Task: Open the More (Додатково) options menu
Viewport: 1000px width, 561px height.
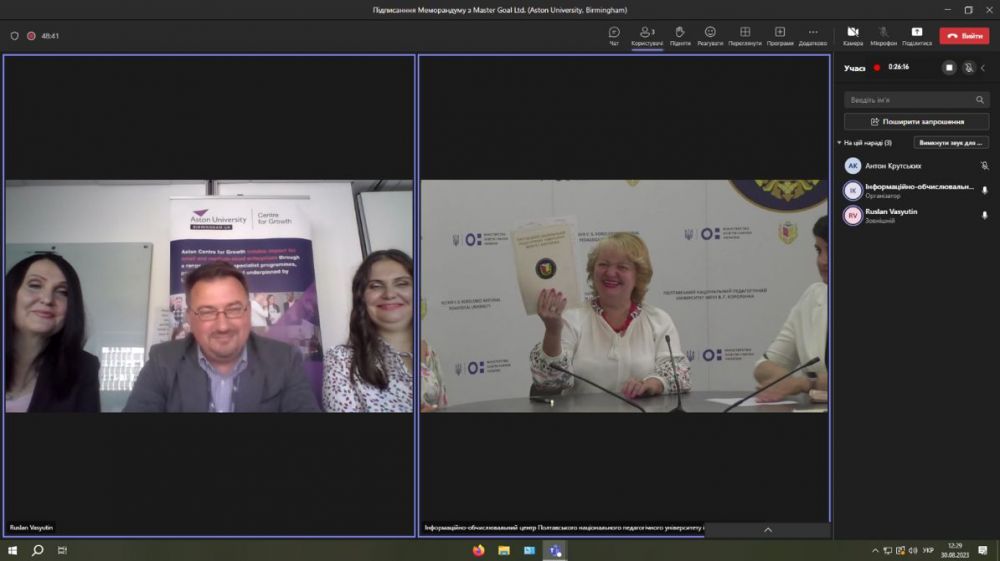Action: point(813,35)
